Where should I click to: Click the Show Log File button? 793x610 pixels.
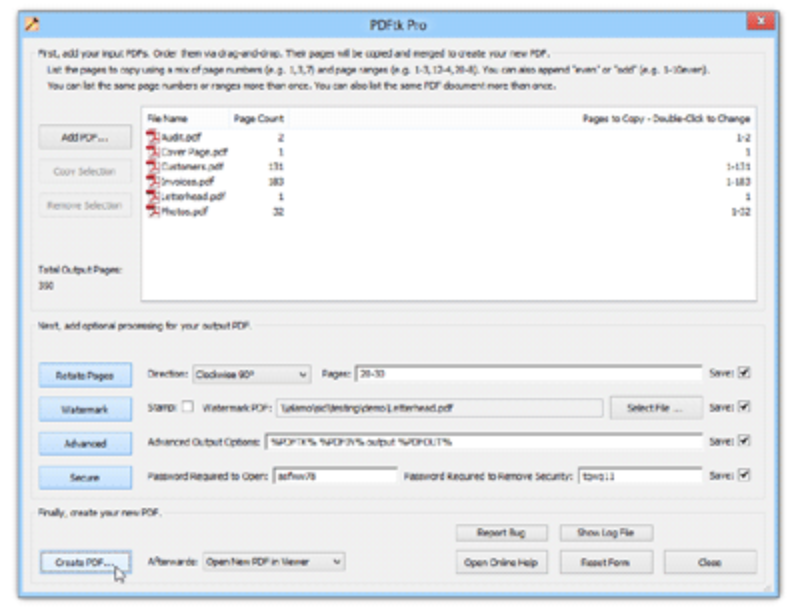pos(606,533)
